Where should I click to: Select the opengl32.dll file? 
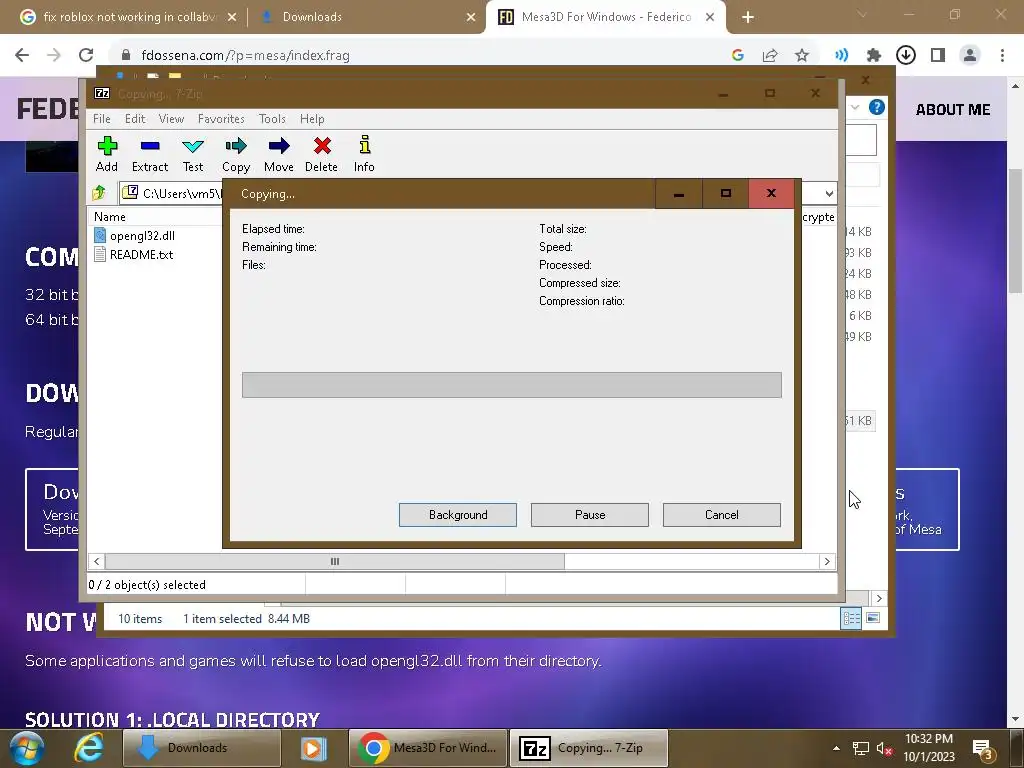135,236
